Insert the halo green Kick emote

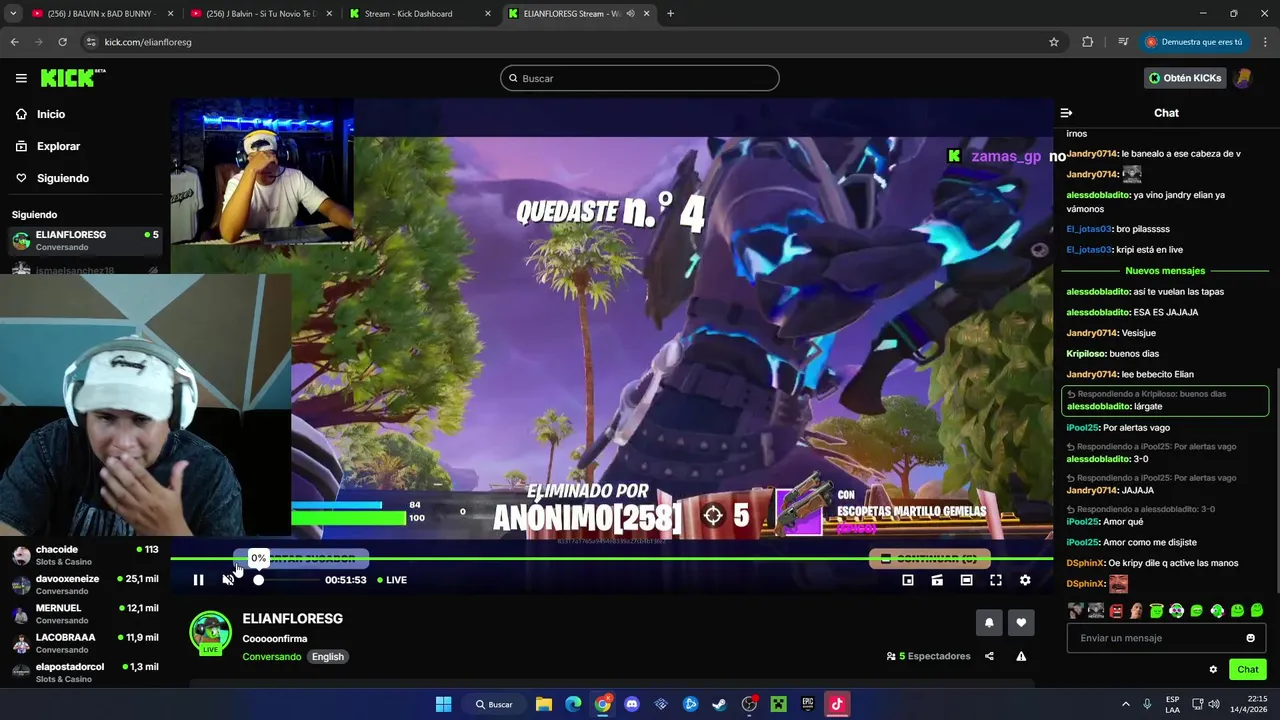(1156, 610)
